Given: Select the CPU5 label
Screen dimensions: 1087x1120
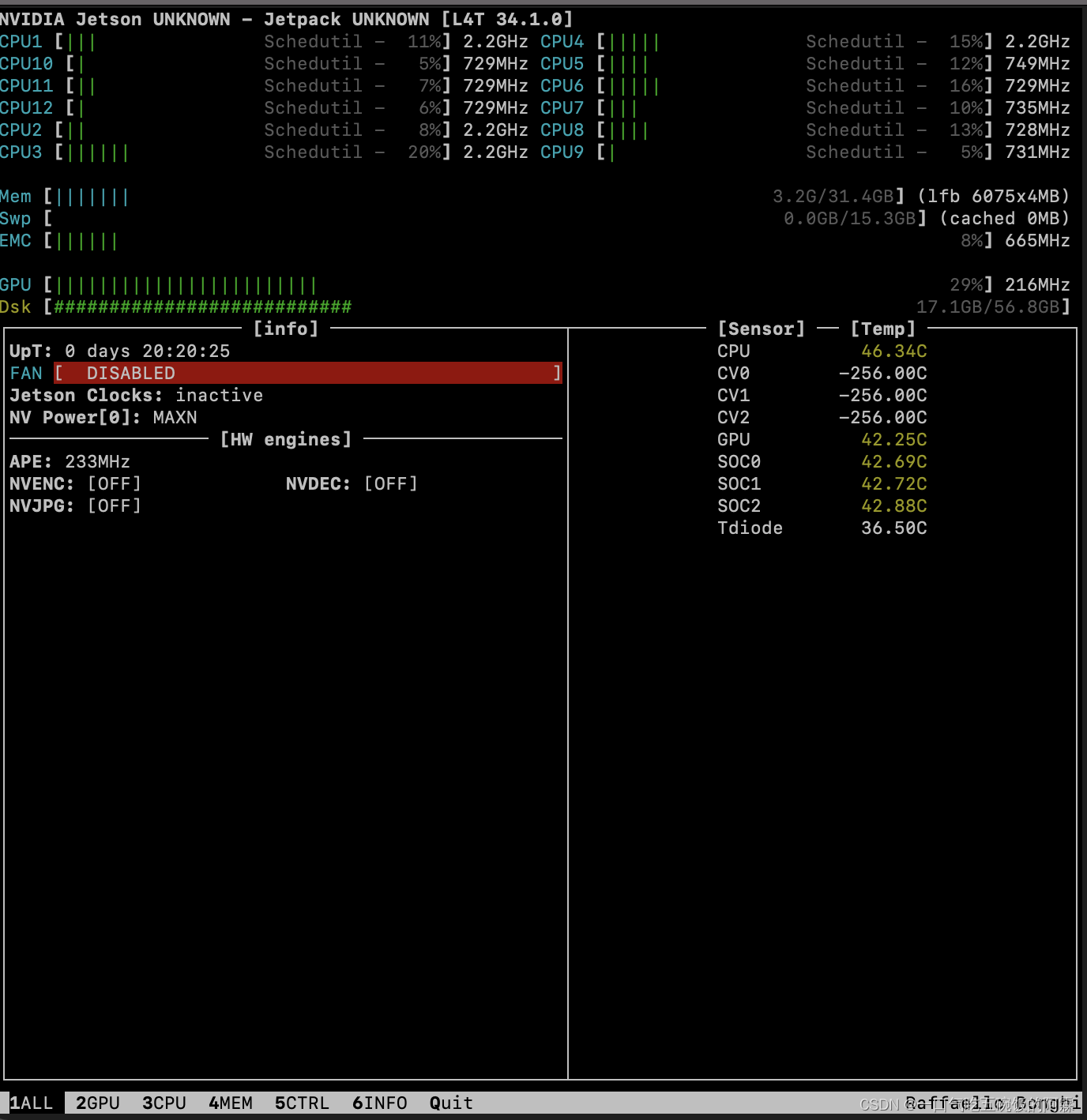Looking at the screenshot, I should (562, 63).
